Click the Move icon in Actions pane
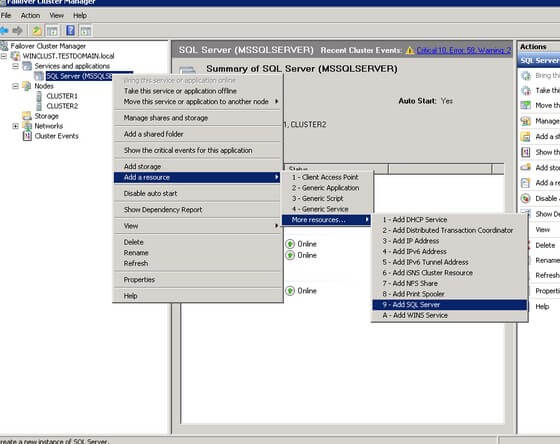 coord(526,106)
